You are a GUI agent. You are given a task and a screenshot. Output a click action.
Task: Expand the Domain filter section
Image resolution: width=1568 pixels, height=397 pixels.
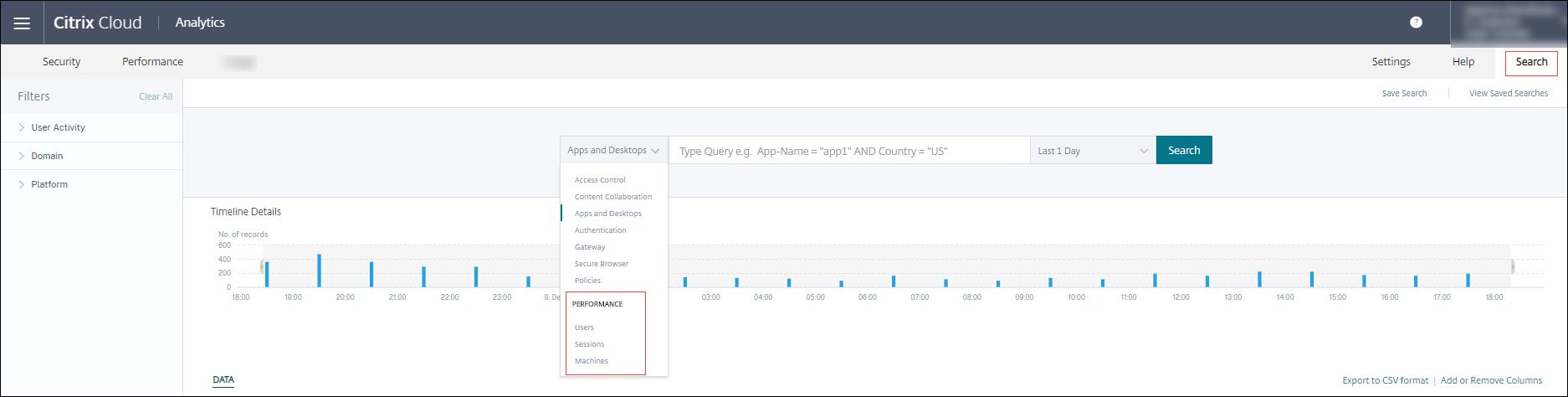(47, 156)
